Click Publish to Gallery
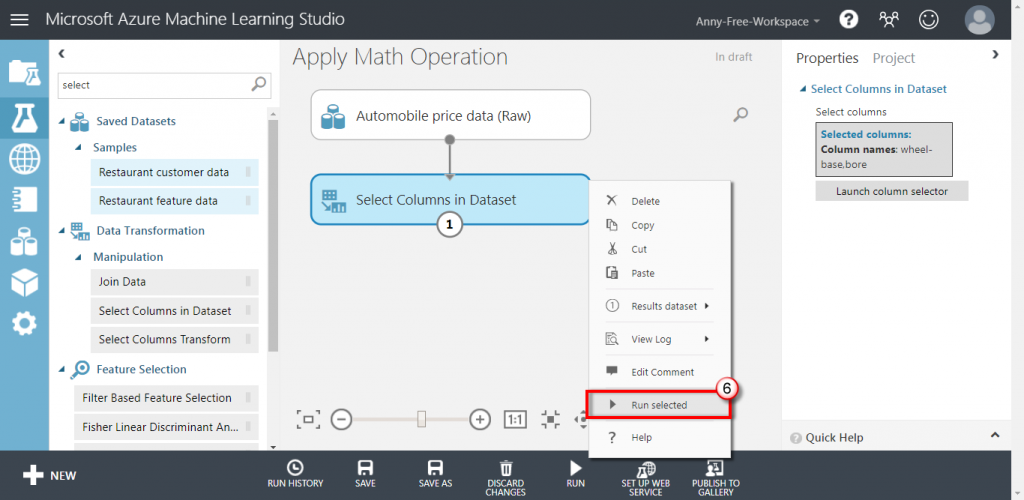The height and width of the screenshot is (500, 1024). [x=716, y=478]
